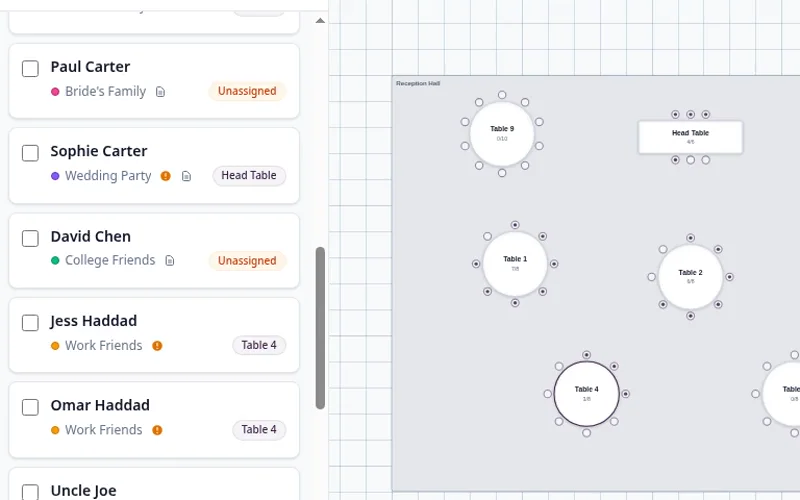Click the bottom seat of Table 2

click(690, 316)
